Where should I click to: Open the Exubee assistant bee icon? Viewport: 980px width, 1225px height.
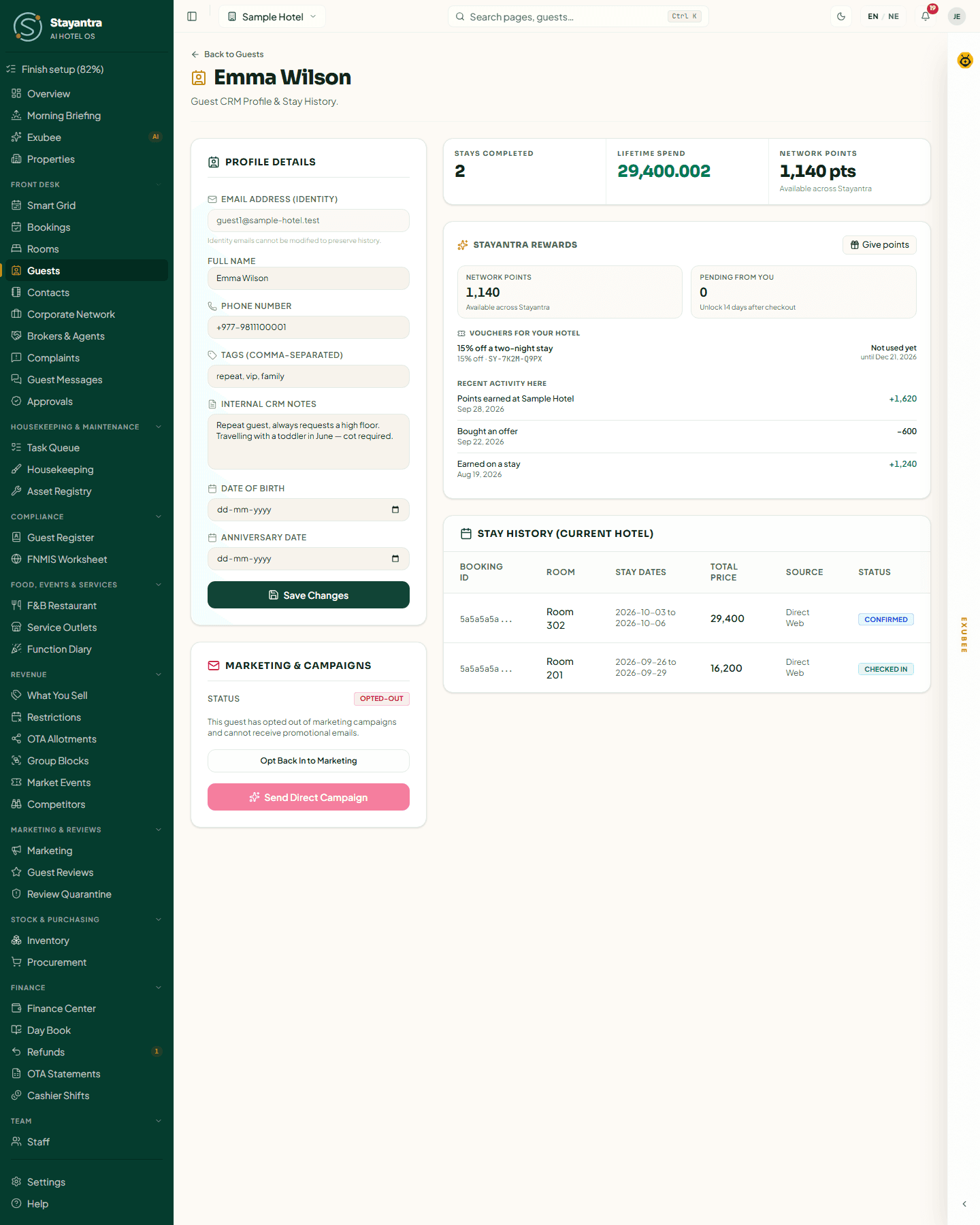[x=965, y=61]
